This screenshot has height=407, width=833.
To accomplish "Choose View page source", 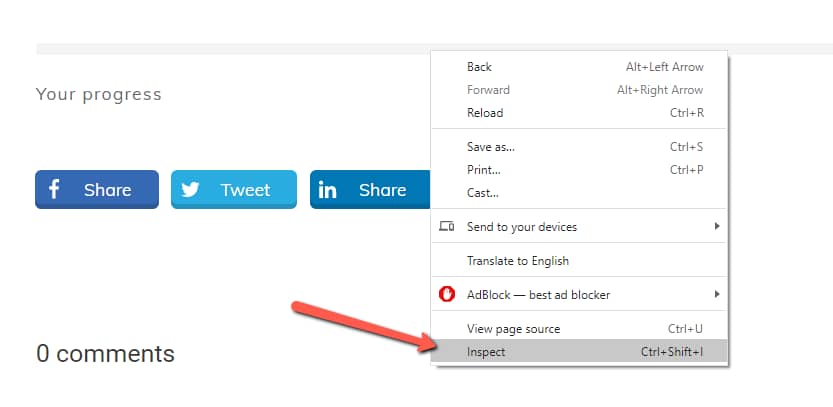I will pos(513,329).
